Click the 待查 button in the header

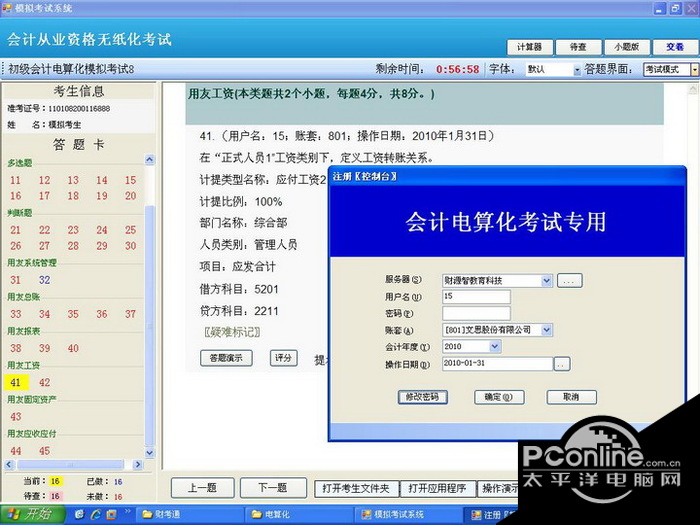click(578, 47)
